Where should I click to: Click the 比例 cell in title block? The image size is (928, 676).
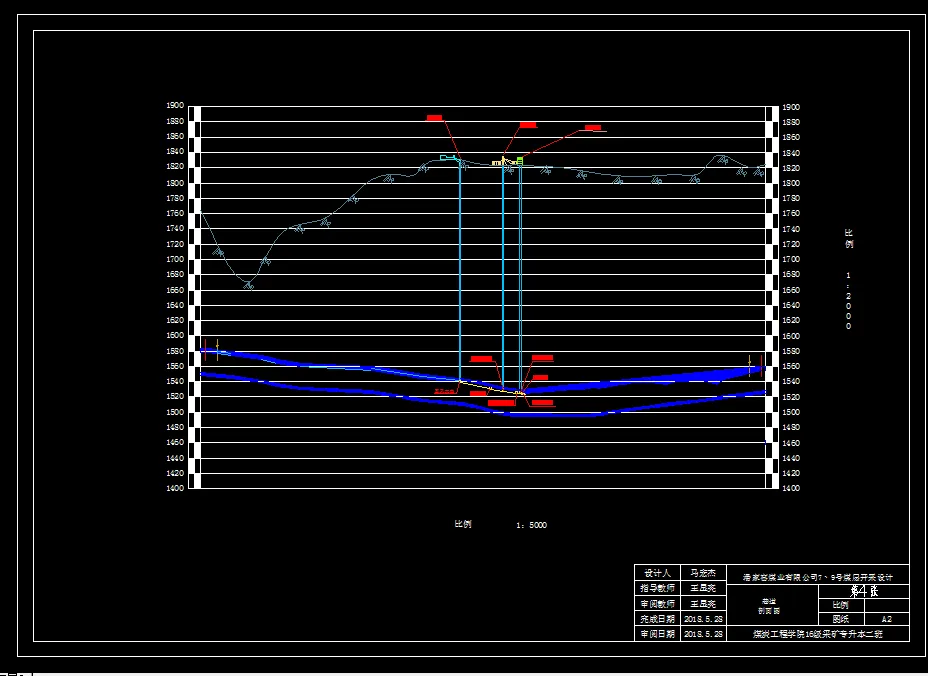tap(841, 605)
